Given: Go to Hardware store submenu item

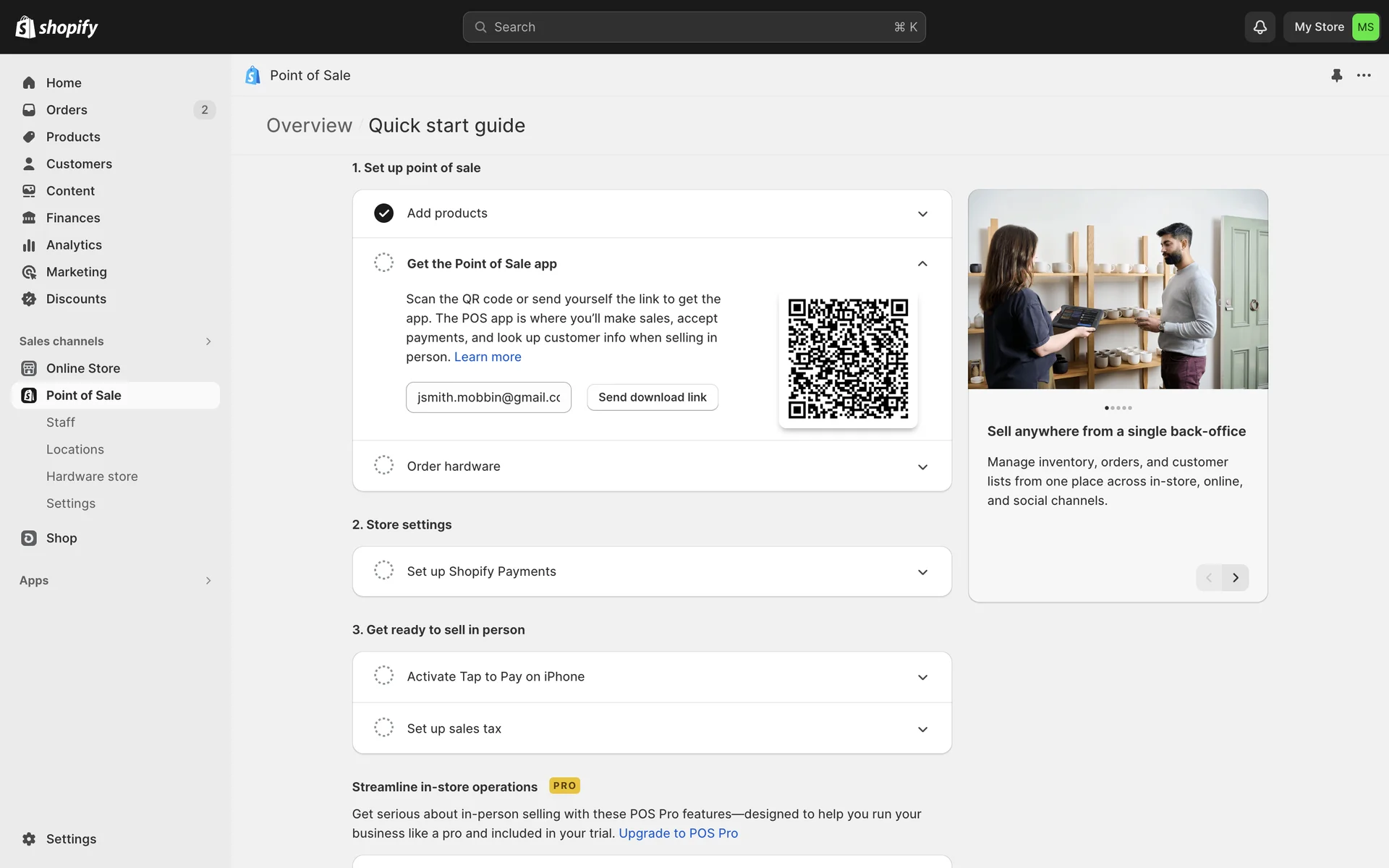Looking at the screenshot, I should click(92, 477).
